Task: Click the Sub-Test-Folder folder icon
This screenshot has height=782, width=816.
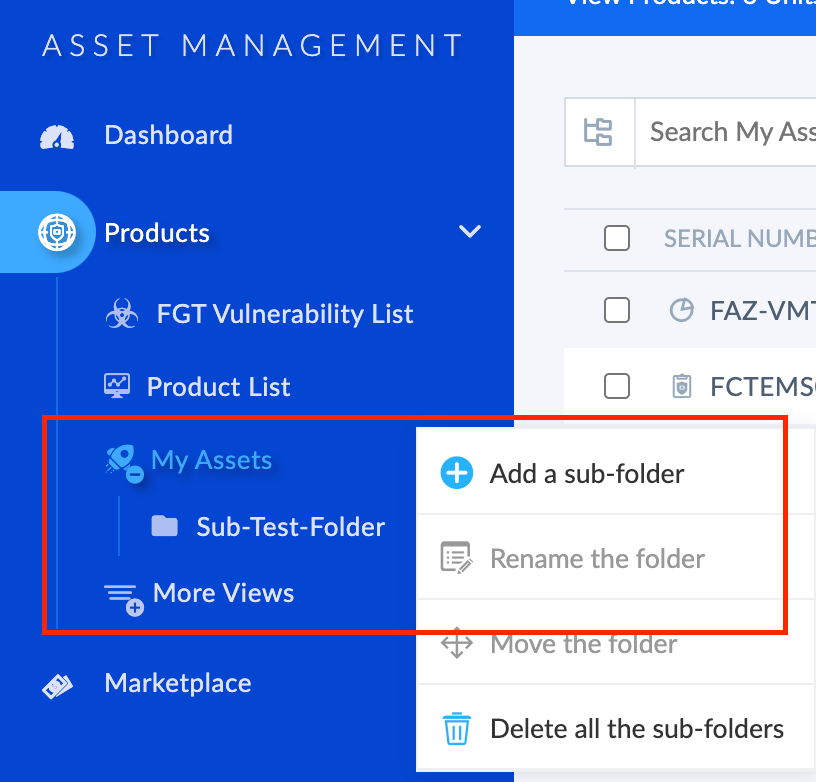Action: pos(164,526)
